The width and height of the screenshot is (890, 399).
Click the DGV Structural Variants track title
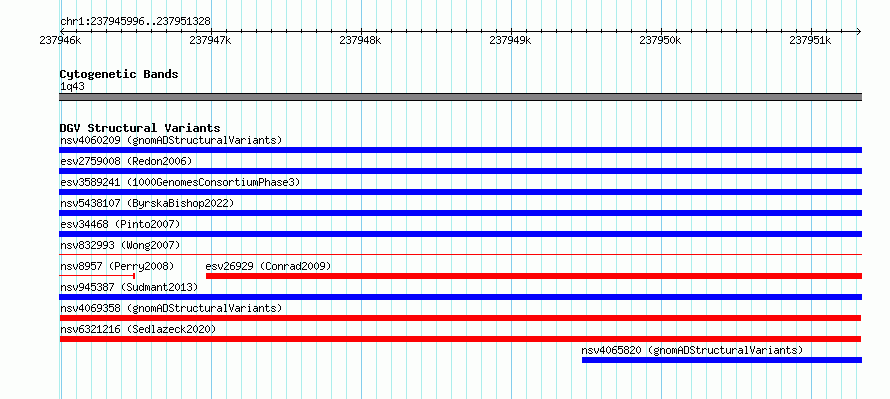coord(140,128)
